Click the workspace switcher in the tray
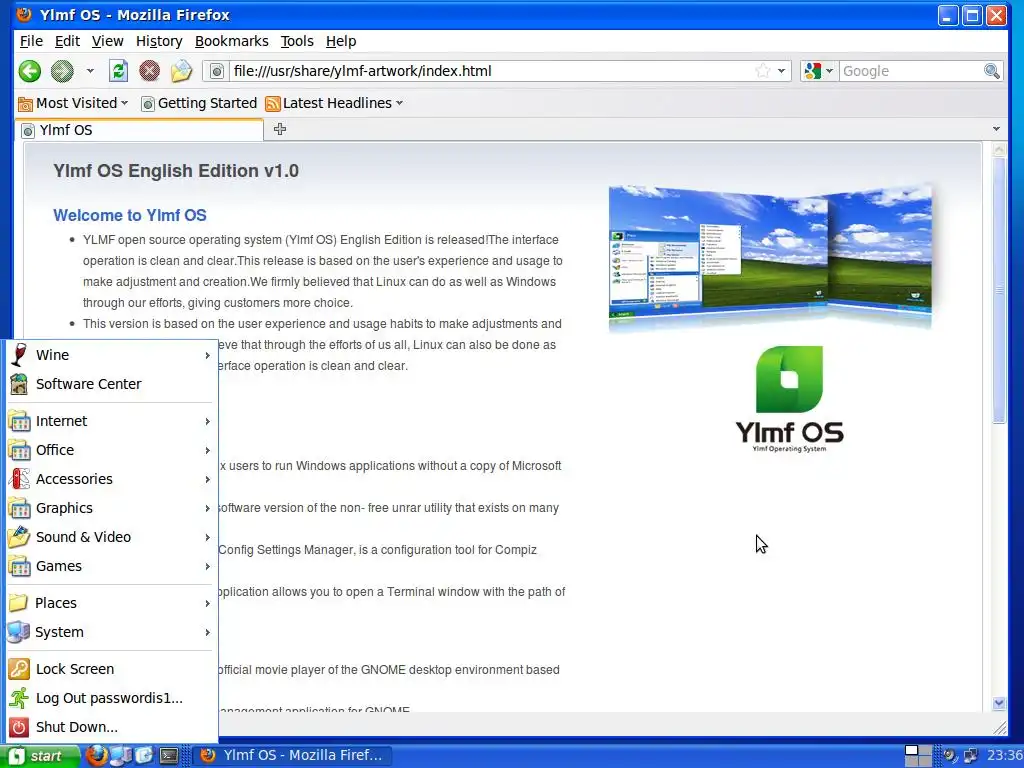Screen dimensions: 1024x768 (918, 756)
